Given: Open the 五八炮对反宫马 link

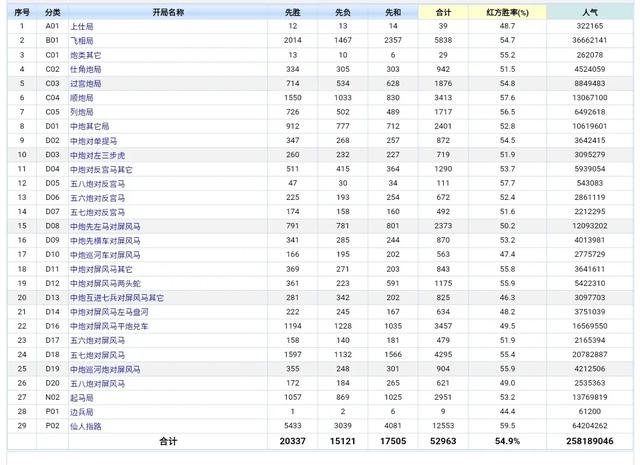Looking at the screenshot, I should pos(98,184).
